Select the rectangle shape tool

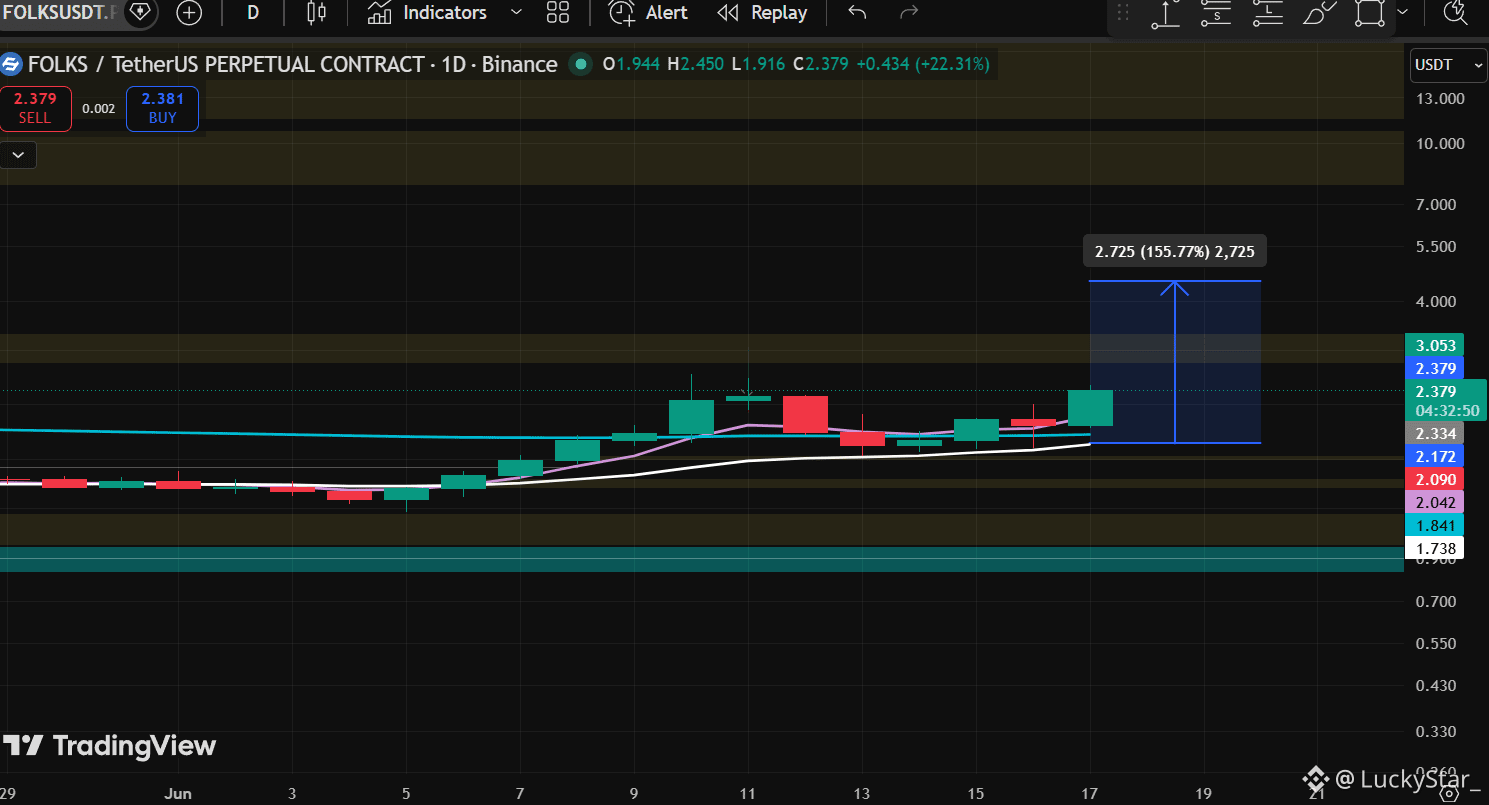click(x=1370, y=13)
